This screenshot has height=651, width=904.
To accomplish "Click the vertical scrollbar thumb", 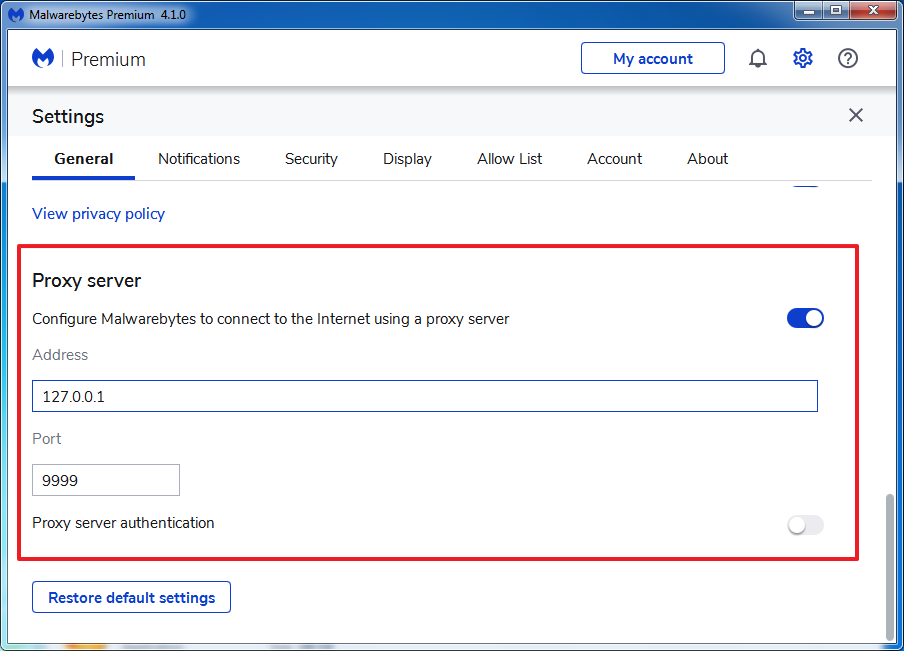I will tap(890, 566).
